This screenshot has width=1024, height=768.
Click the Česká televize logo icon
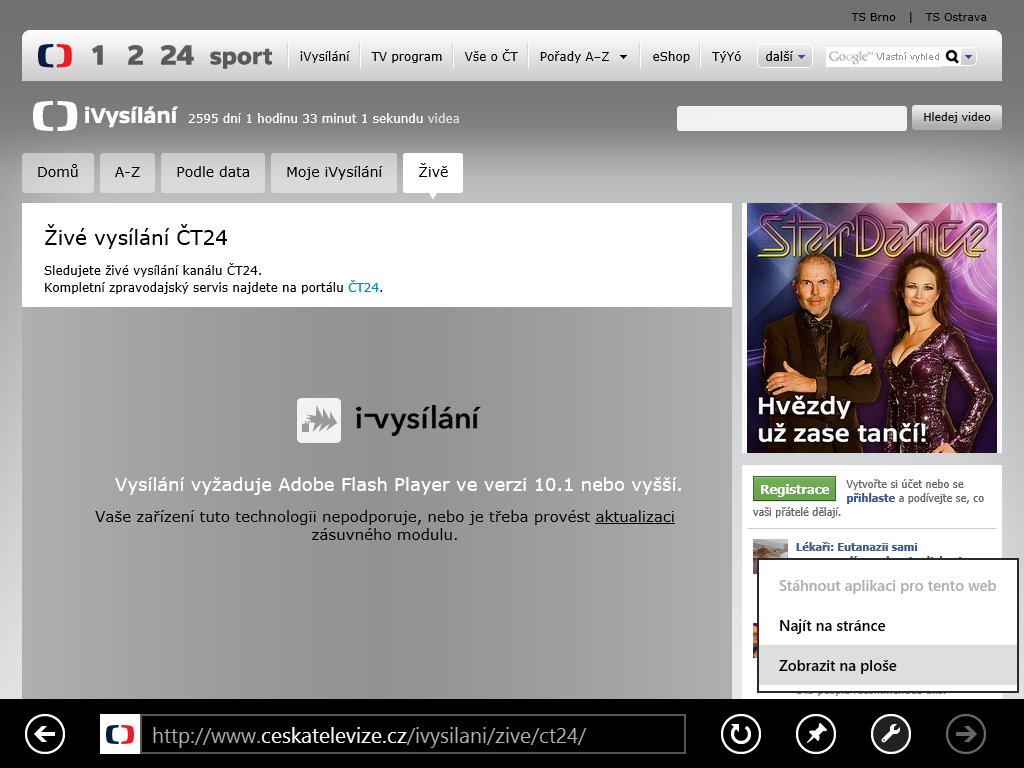pos(55,56)
